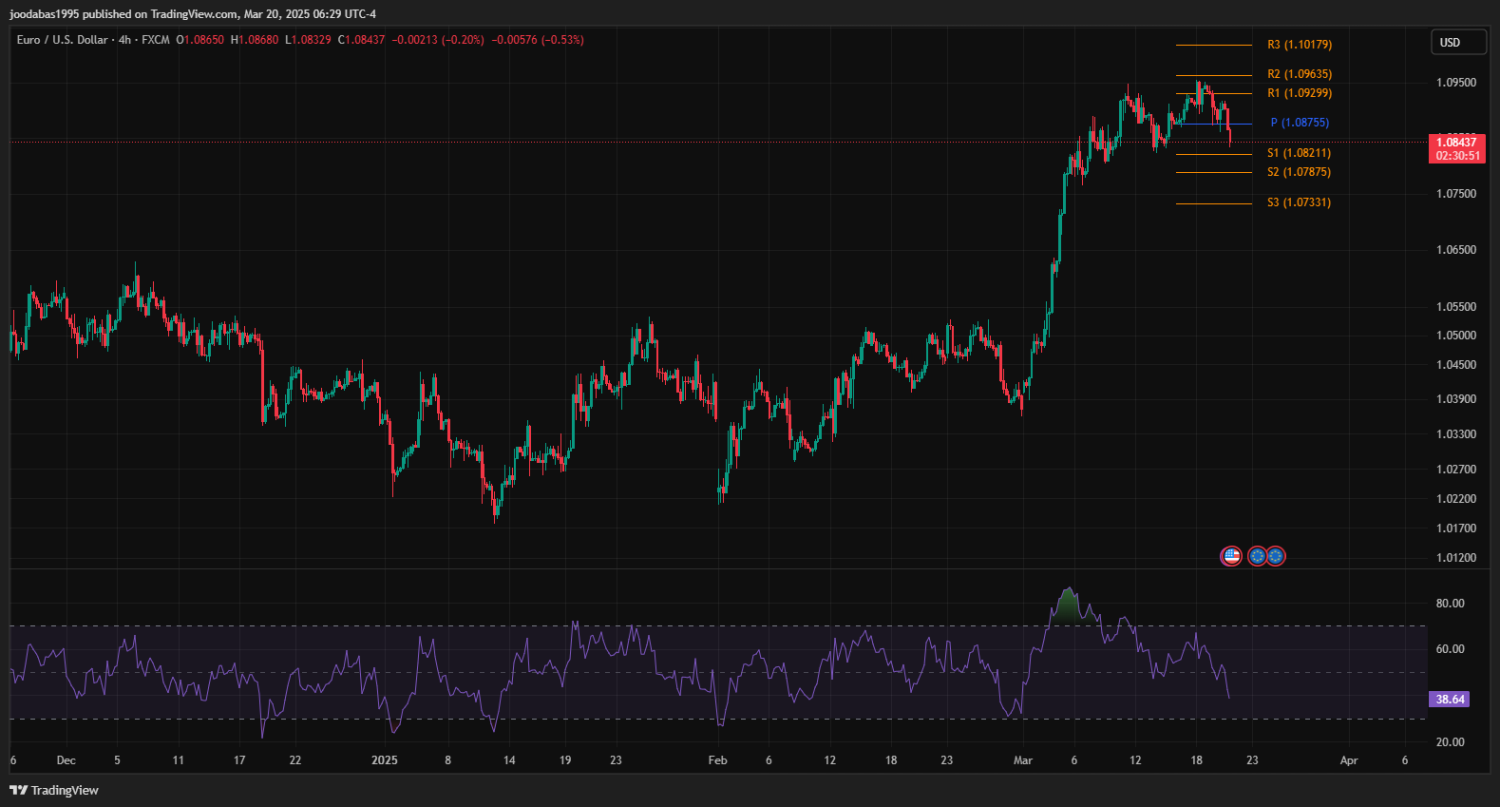Click the rightmost EU flag event icon
1500x807 pixels.
click(1275, 556)
